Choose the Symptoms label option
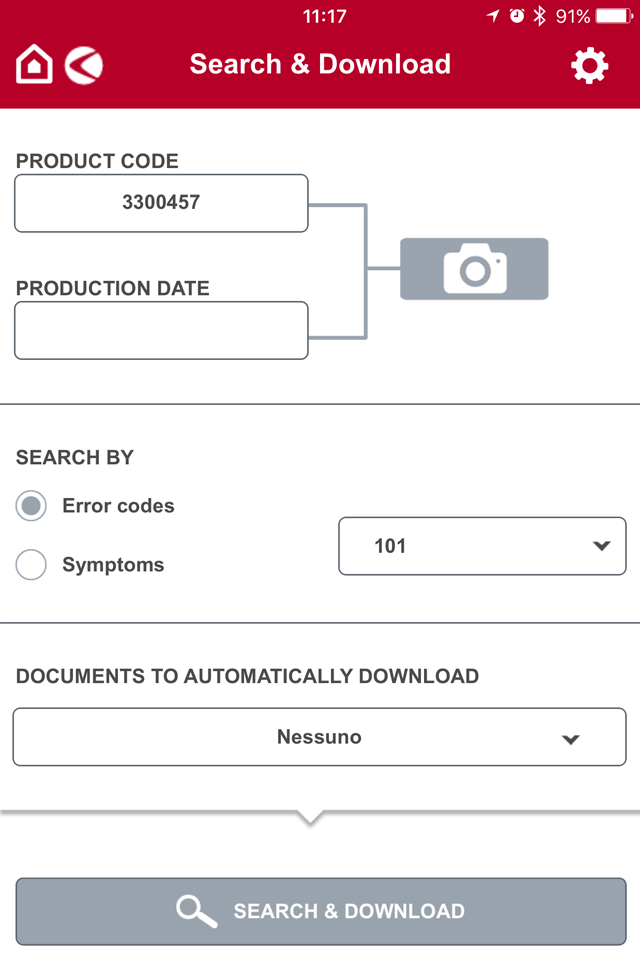Screen dimensions: 640x960 point(113,564)
